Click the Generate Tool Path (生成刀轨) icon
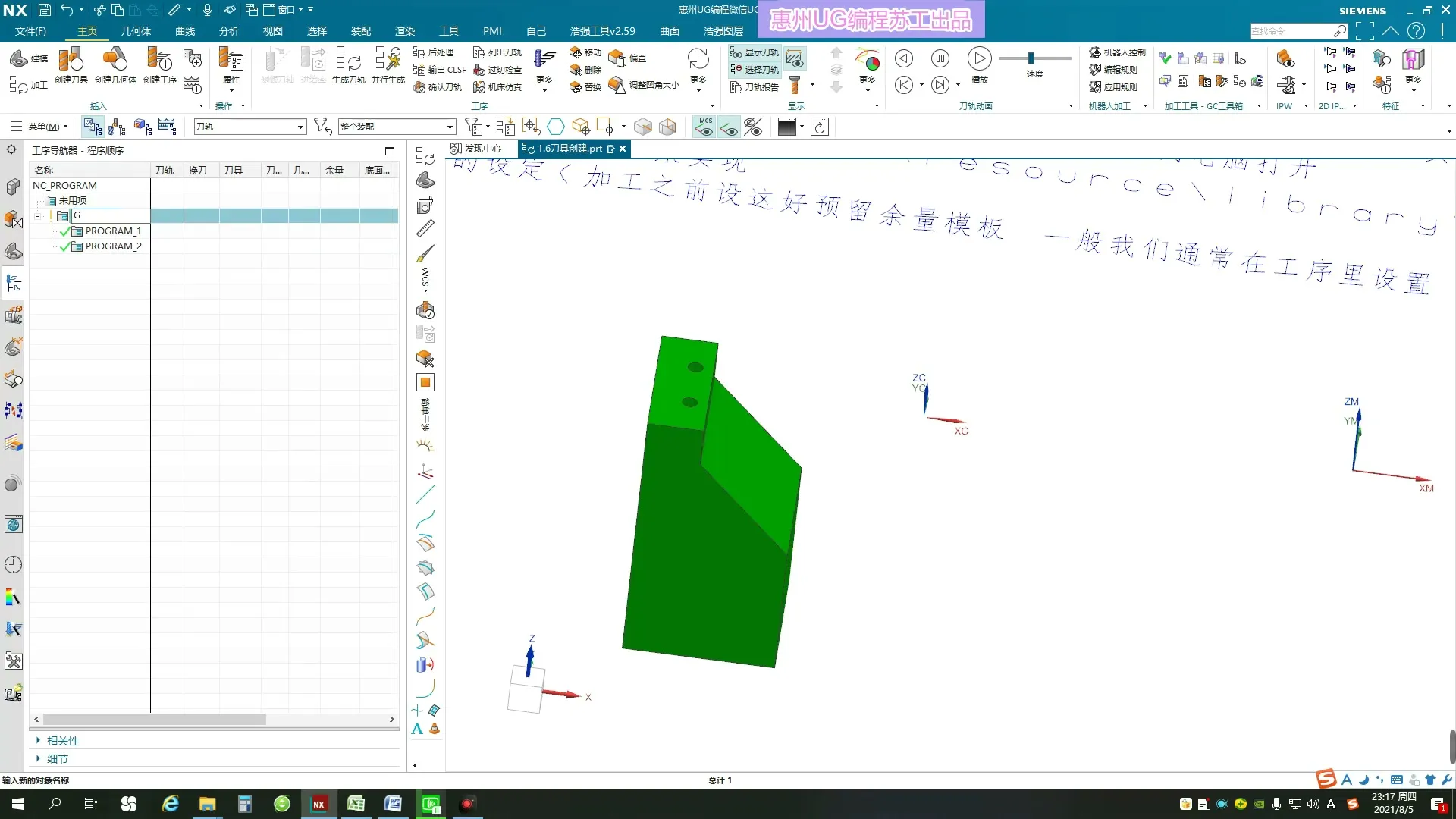The height and width of the screenshot is (819, 1456). pyautogui.click(x=348, y=61)
